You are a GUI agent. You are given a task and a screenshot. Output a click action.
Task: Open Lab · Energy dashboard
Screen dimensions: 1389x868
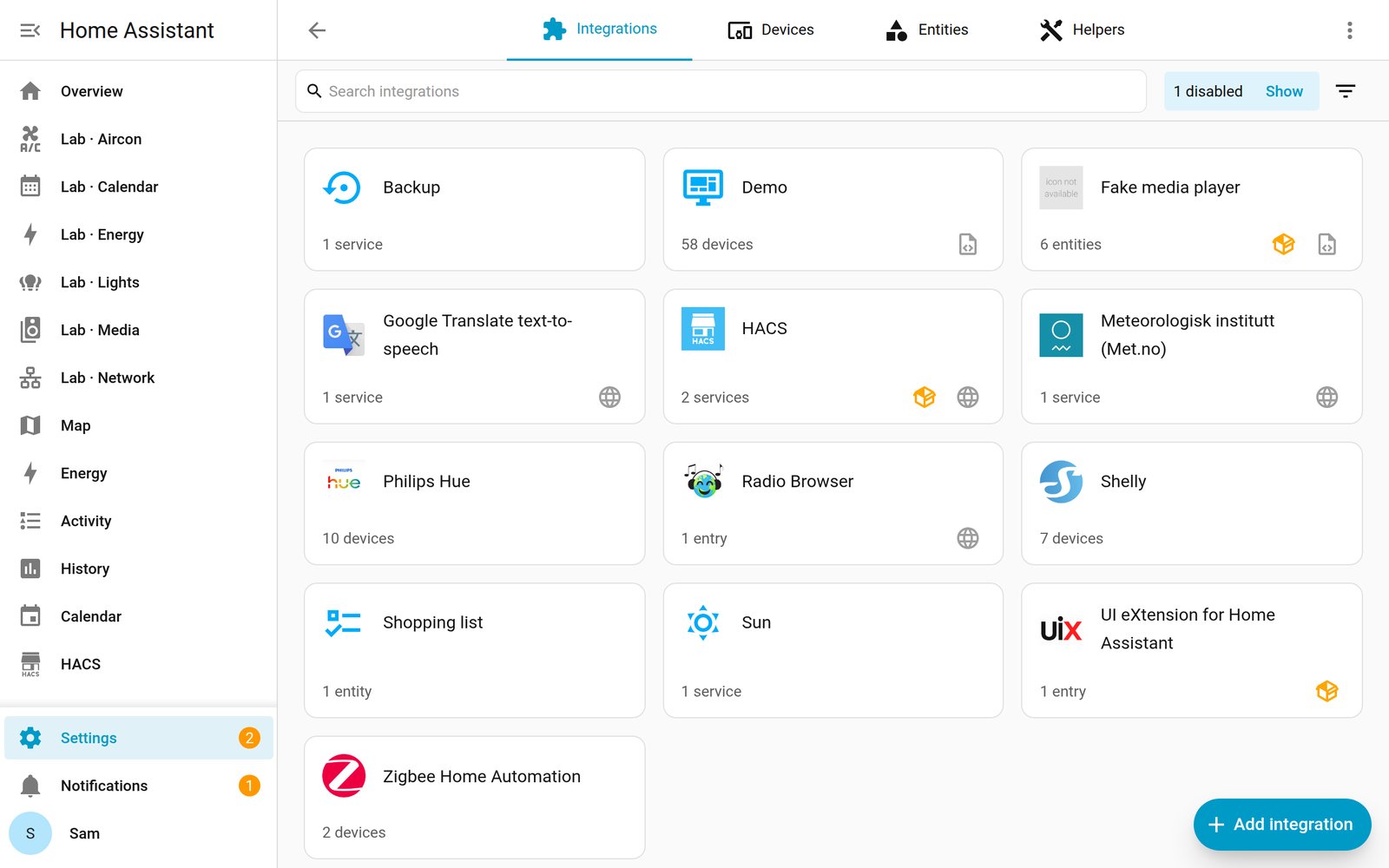(139, 234)
